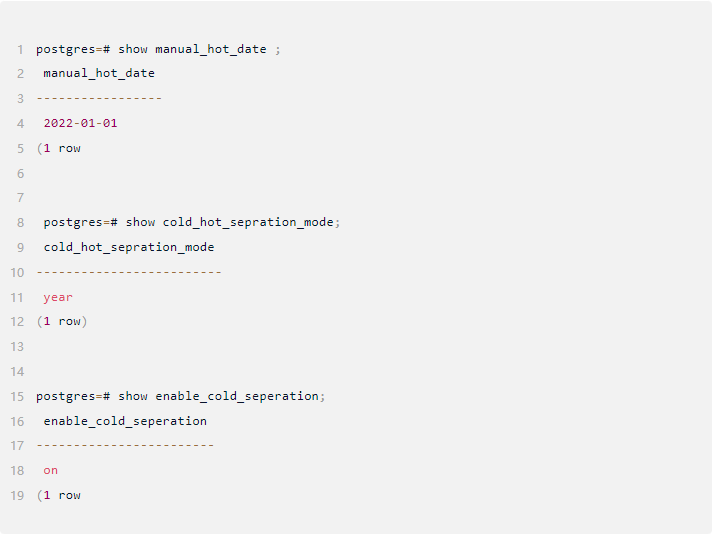Viewport: 713px width, 534px height.
Task: Click the manual_hot_date column header text
Action: coord(99,73)
